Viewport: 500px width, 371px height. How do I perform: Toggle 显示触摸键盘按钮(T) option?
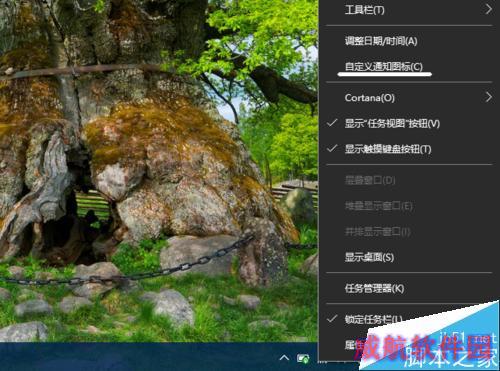point(409,149)
